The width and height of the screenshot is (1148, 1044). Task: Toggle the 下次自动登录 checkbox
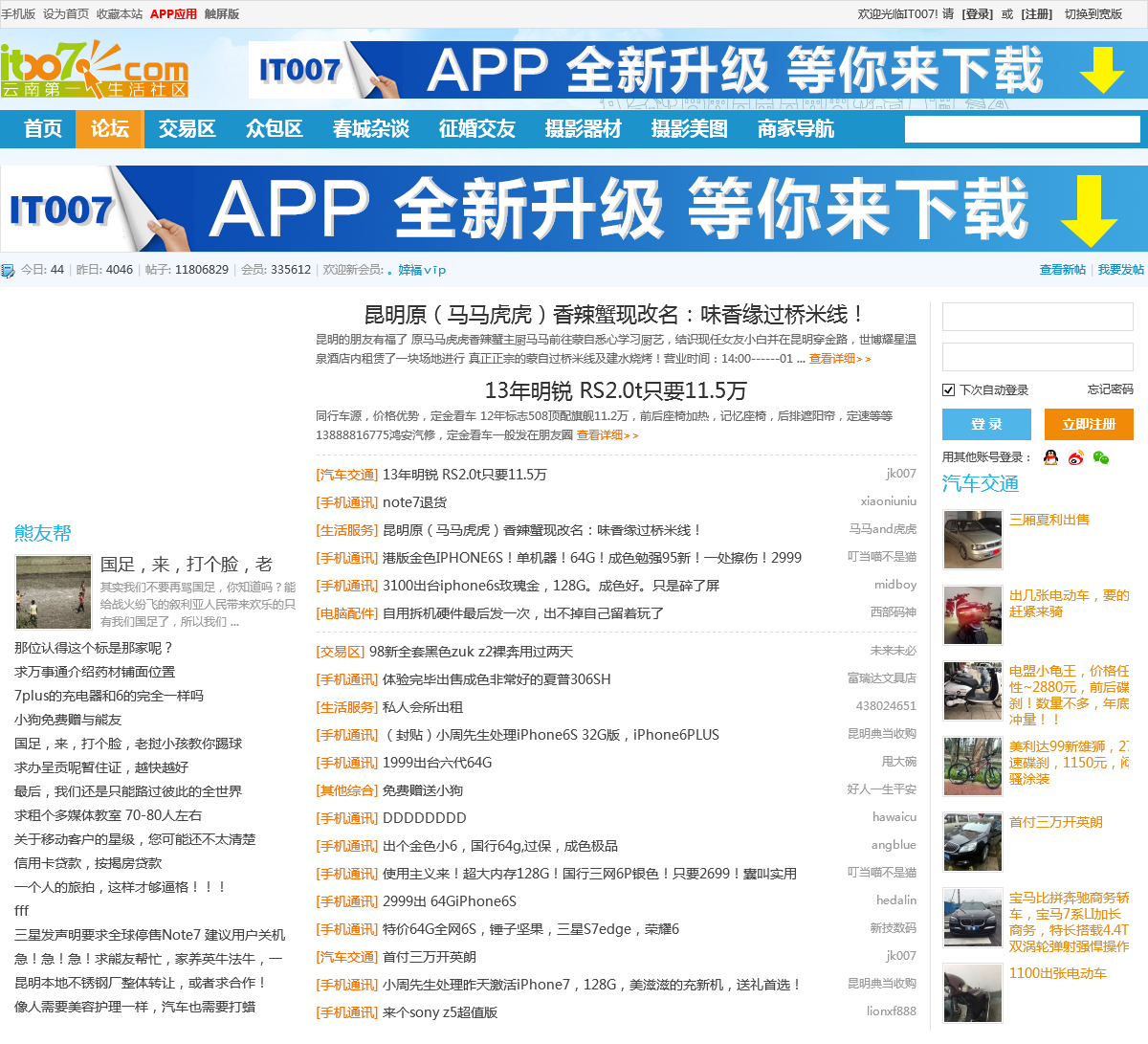coord(948,389)
